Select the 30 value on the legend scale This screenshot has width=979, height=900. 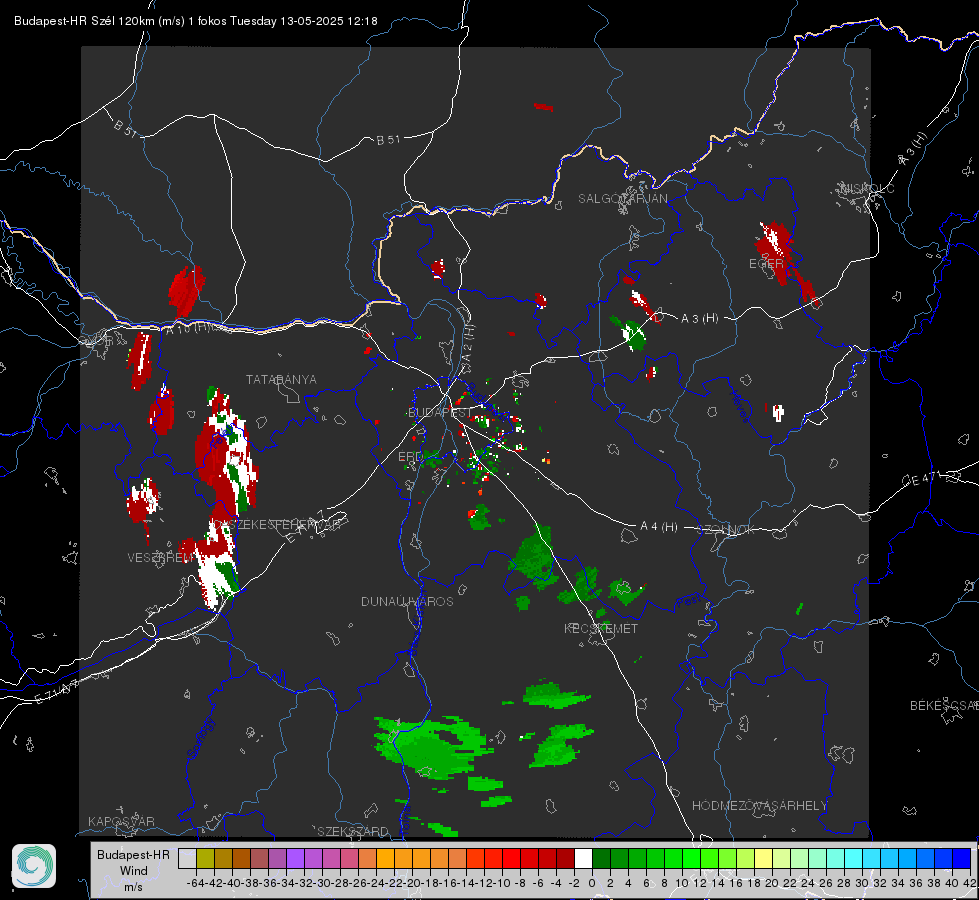pos(862,883)
